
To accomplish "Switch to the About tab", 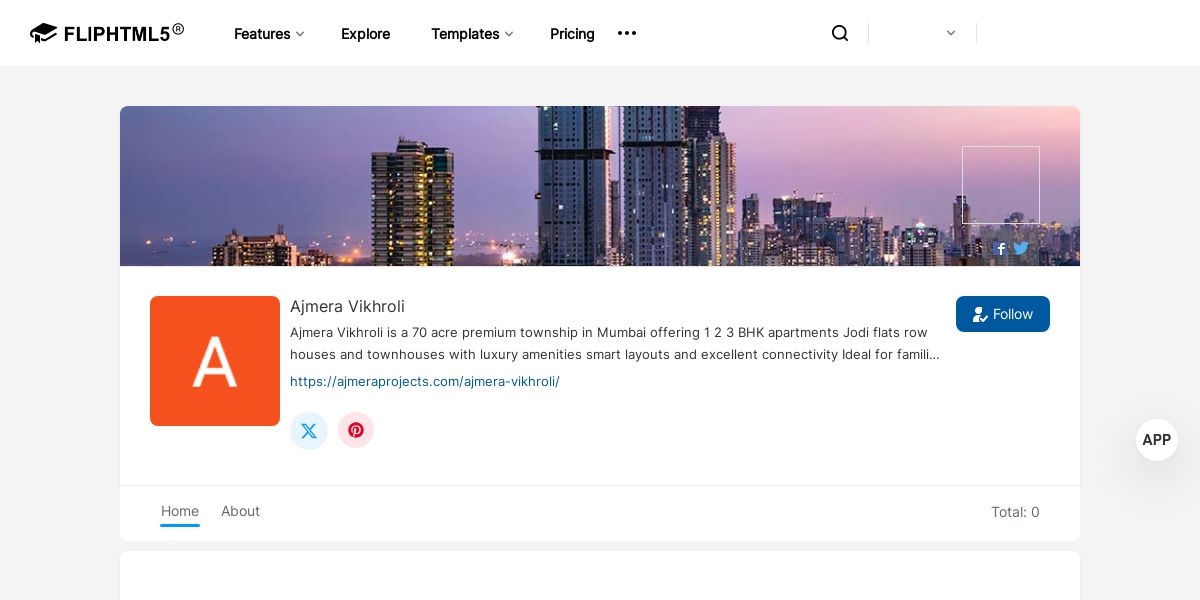I will [240, 511].
